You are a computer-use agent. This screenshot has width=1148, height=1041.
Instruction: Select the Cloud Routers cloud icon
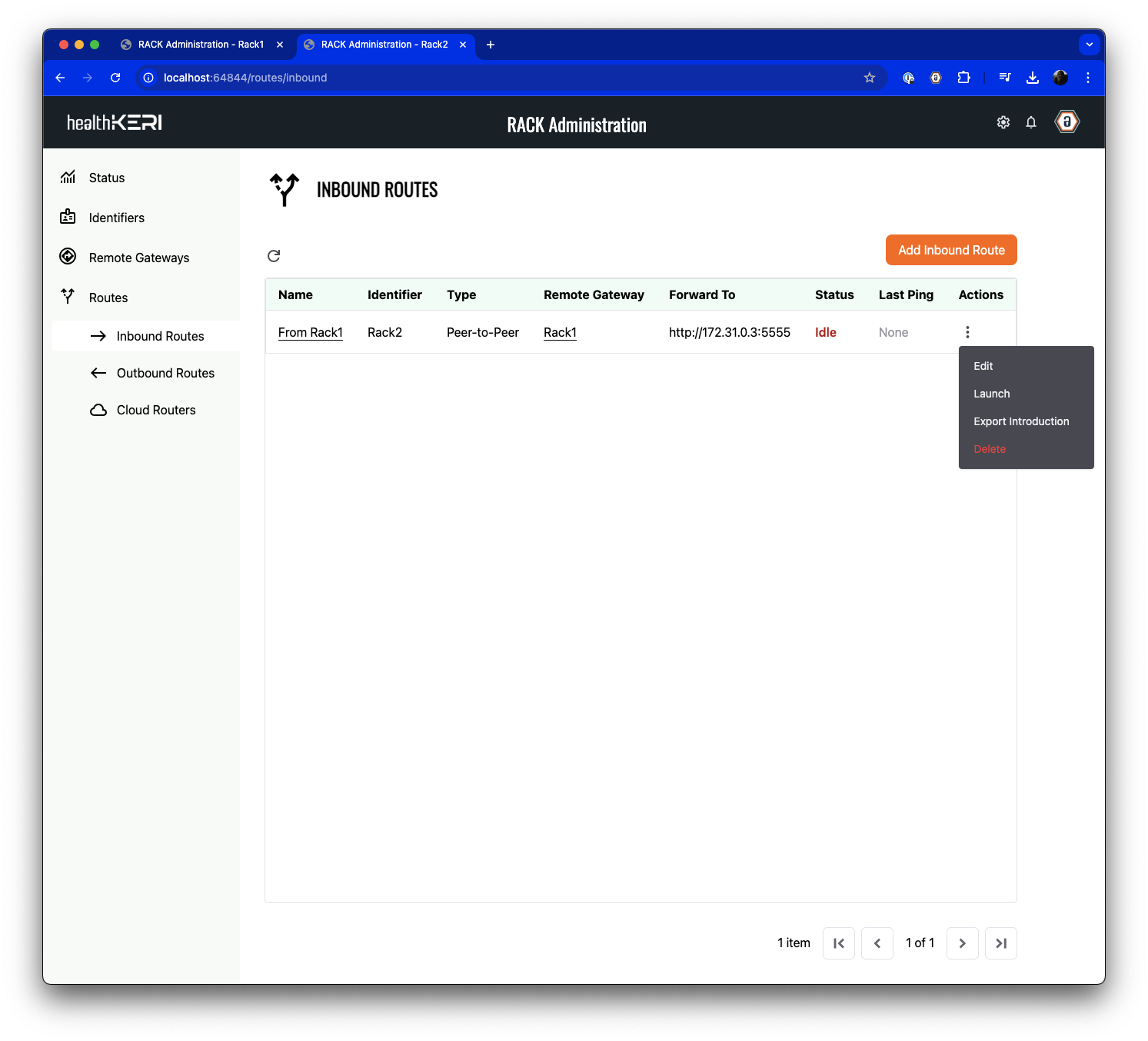(98, 410)
